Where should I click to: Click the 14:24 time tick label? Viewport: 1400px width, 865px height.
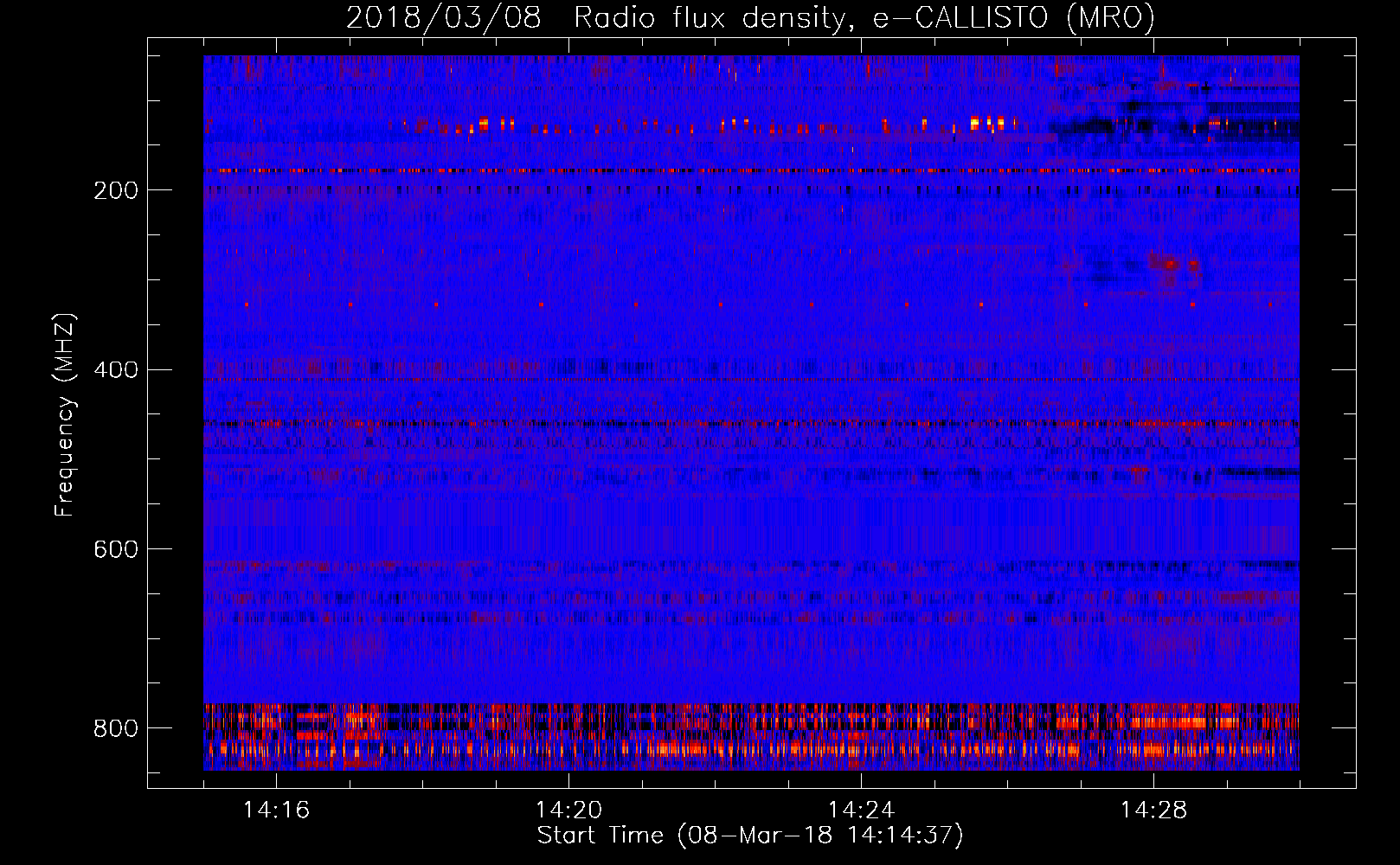pos(861,811)
